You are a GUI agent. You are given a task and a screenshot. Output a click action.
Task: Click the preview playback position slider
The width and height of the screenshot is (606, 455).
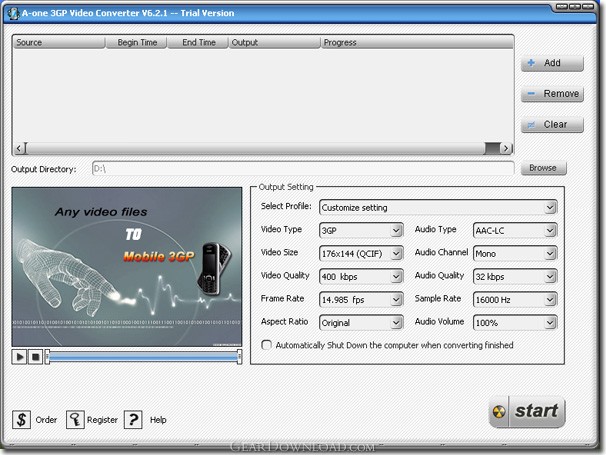pos(143,357)
